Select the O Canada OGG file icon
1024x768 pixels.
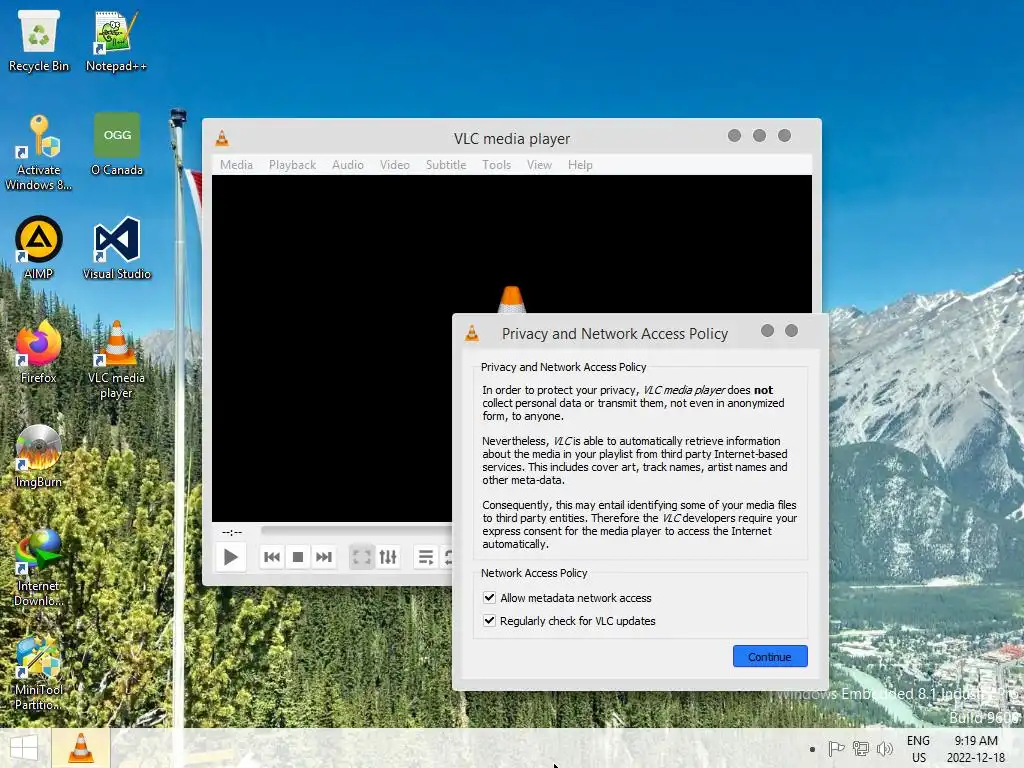point(117,144)
